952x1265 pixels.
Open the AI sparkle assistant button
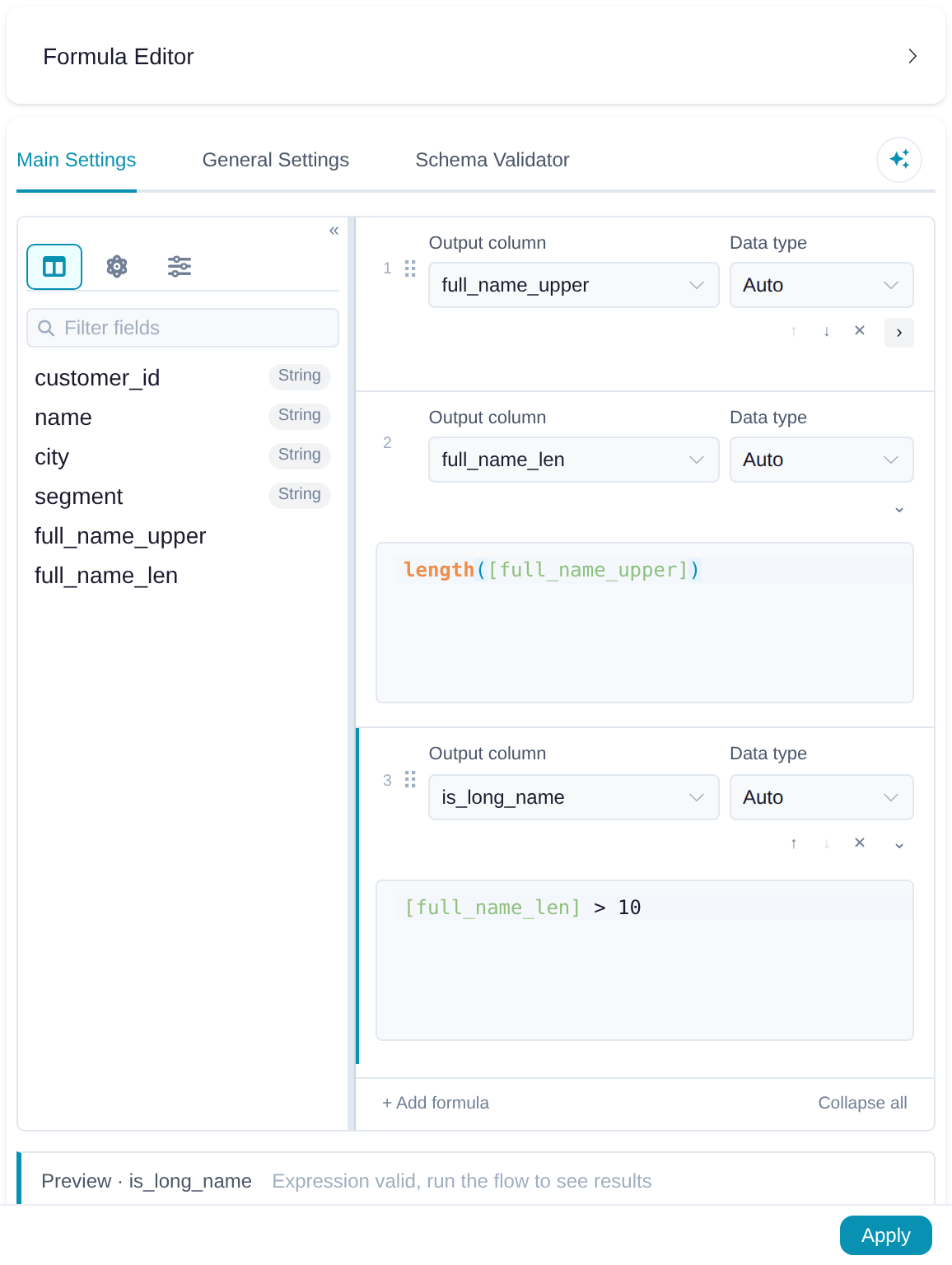(x=899, y=159)
